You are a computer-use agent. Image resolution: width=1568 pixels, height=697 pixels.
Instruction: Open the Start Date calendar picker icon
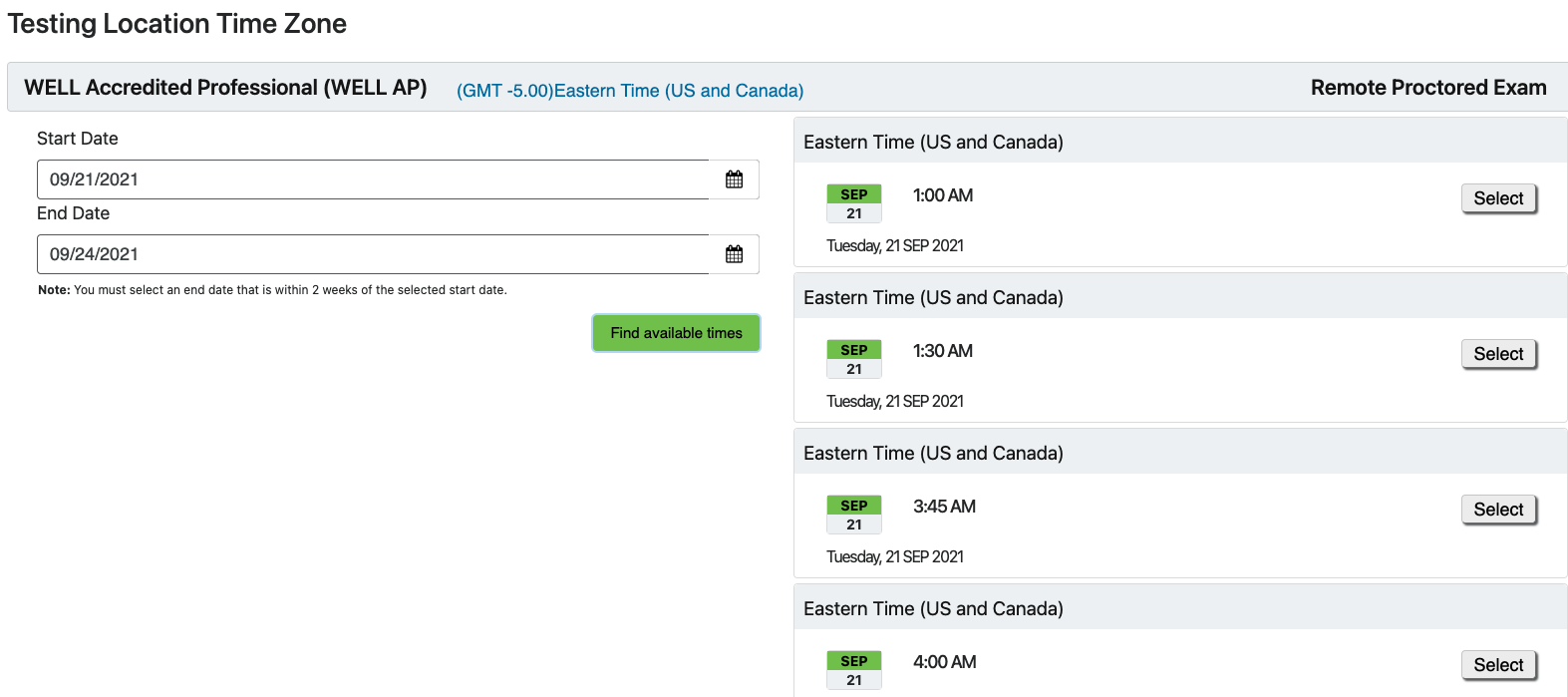click(x=735, y=179)
